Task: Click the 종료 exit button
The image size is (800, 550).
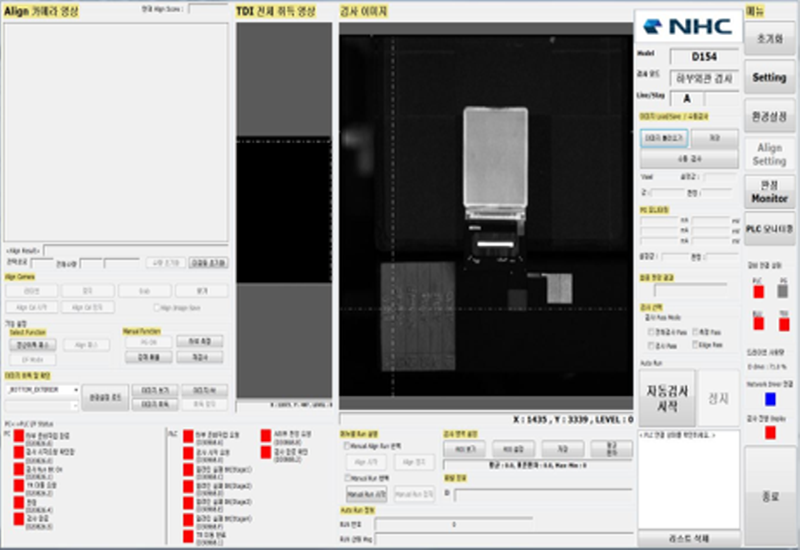Action: tap(769, 497)
